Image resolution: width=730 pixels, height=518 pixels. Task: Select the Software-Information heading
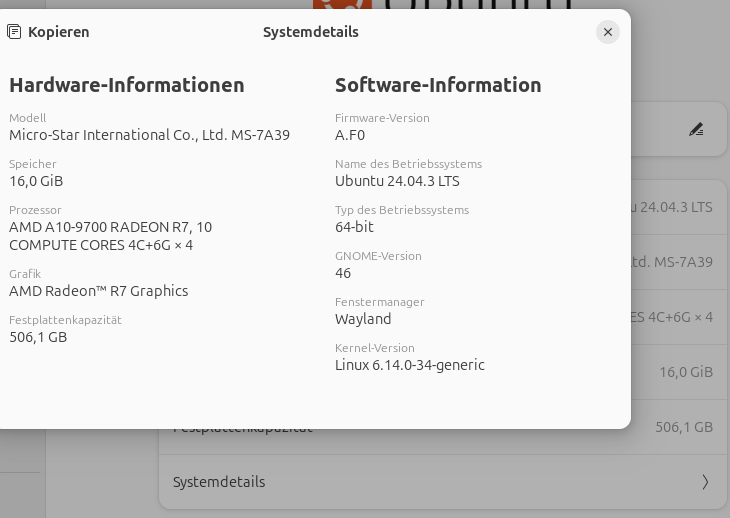tap(438, 85)
